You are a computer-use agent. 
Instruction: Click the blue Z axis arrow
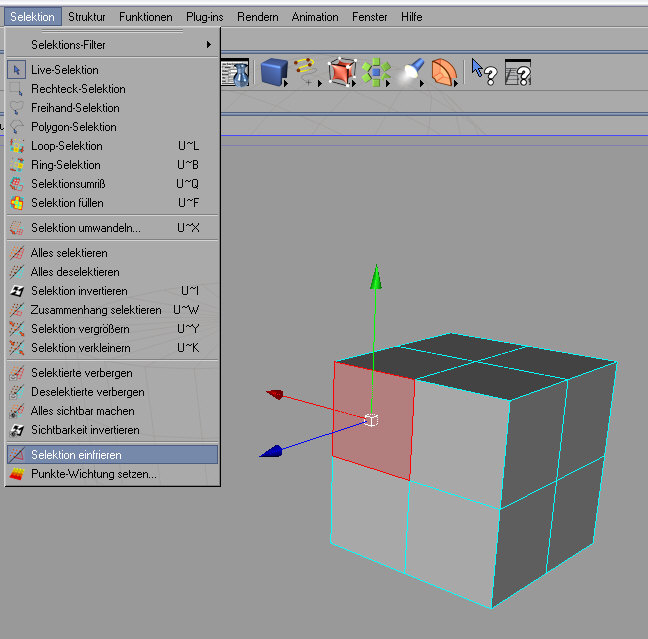tap(271, 451)
